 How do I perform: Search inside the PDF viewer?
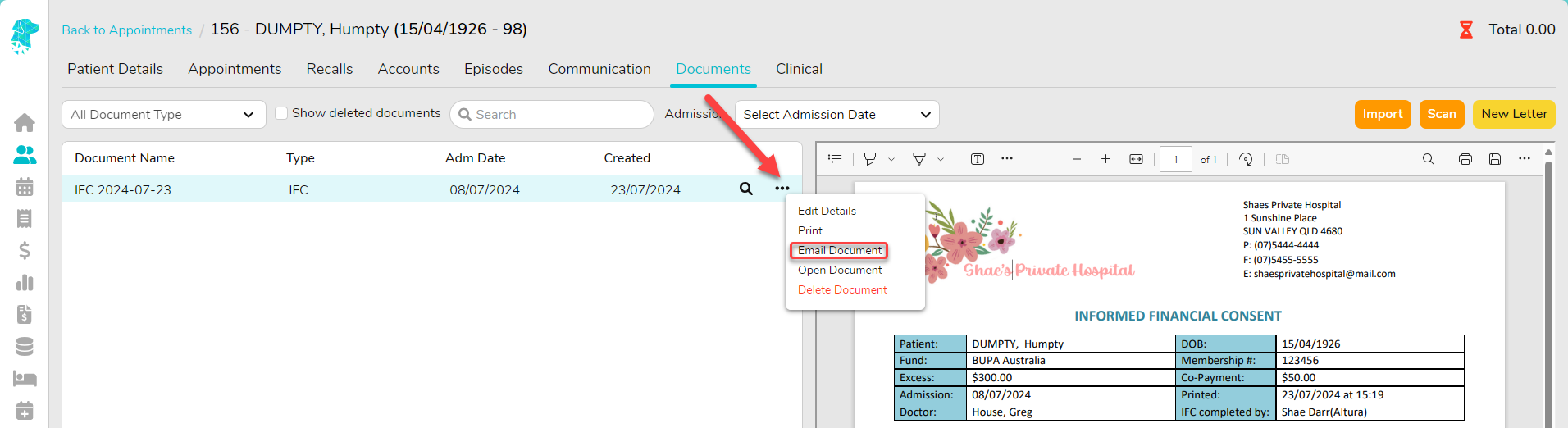tap(1429, 159)
